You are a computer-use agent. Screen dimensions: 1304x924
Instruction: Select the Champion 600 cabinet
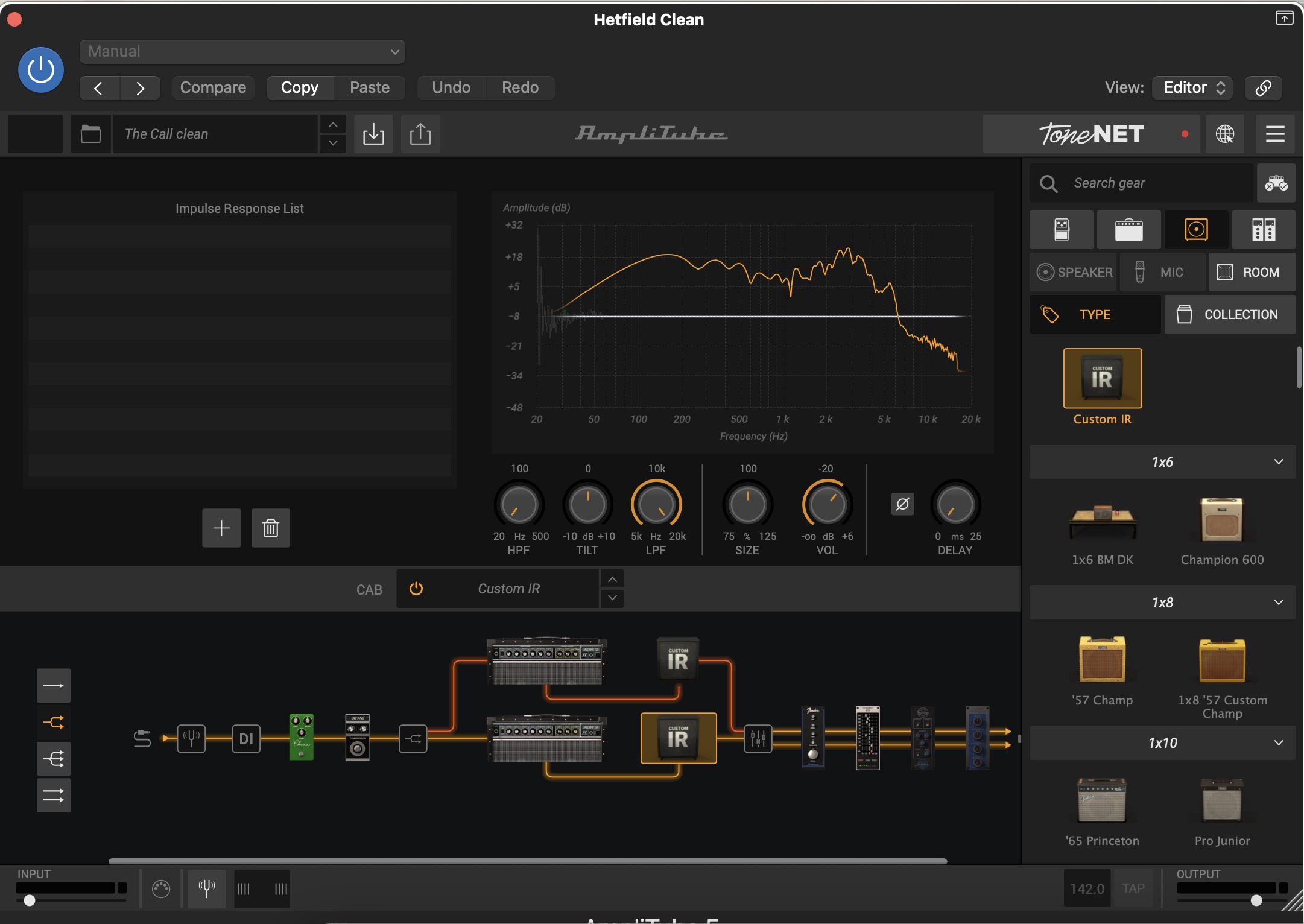(1222, 521)
